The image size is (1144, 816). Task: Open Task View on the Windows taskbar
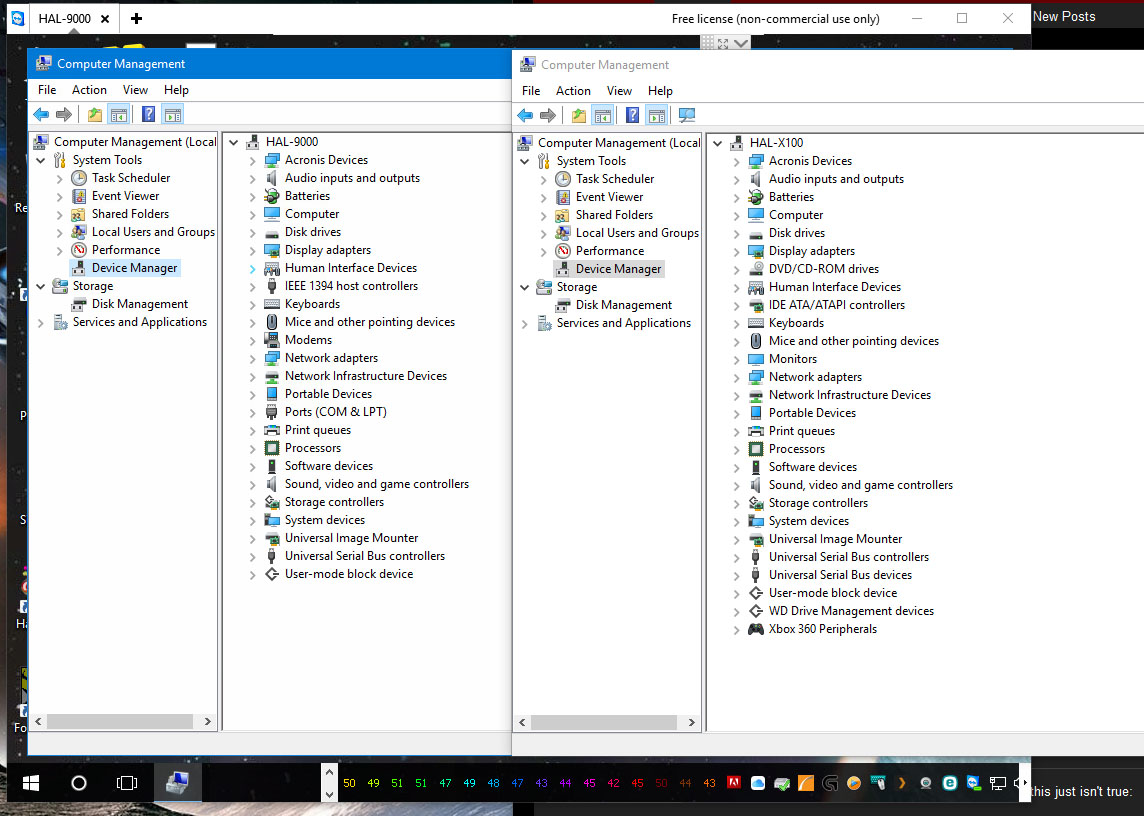(127, 783)
